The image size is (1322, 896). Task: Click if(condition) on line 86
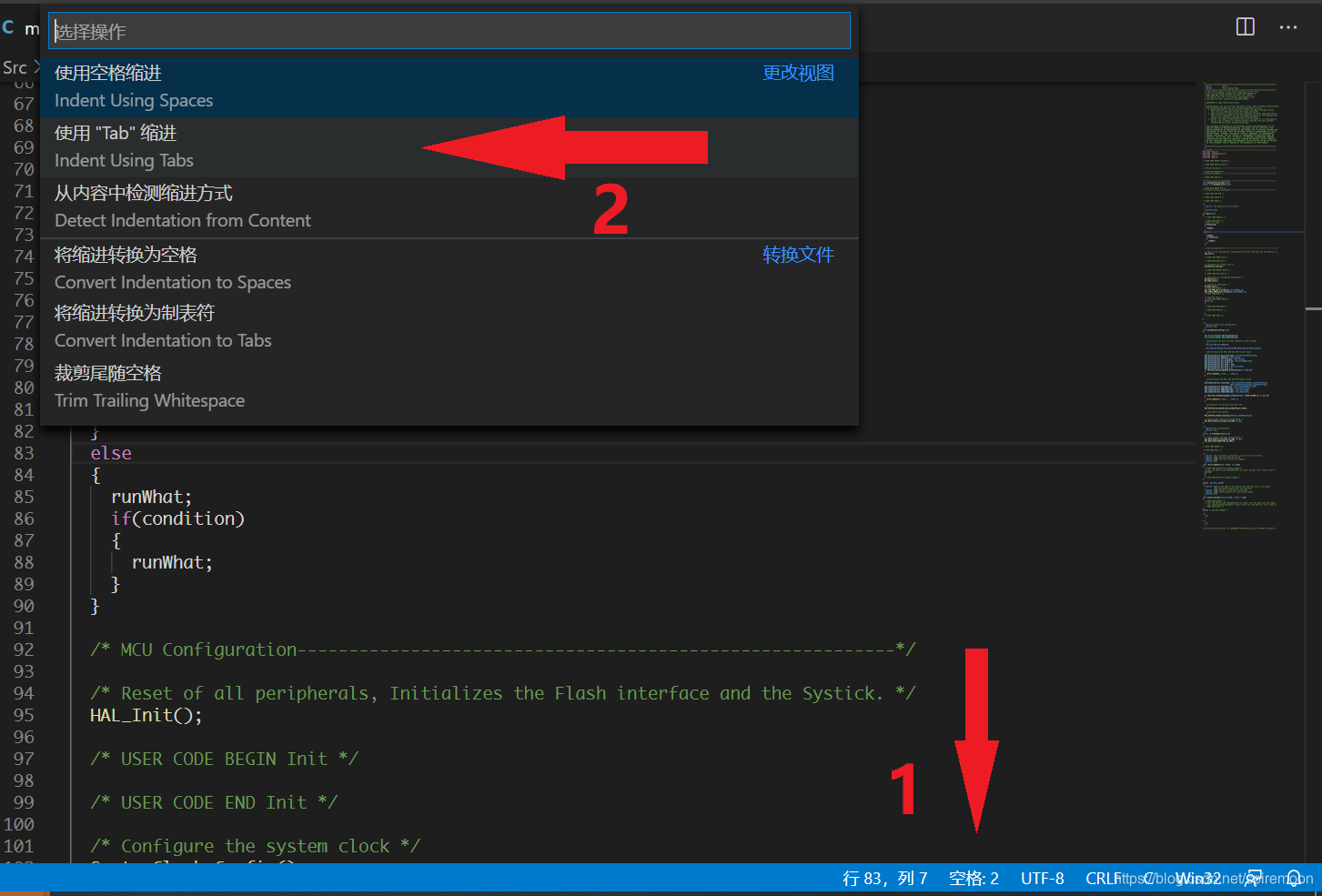[x=177, y=518]
